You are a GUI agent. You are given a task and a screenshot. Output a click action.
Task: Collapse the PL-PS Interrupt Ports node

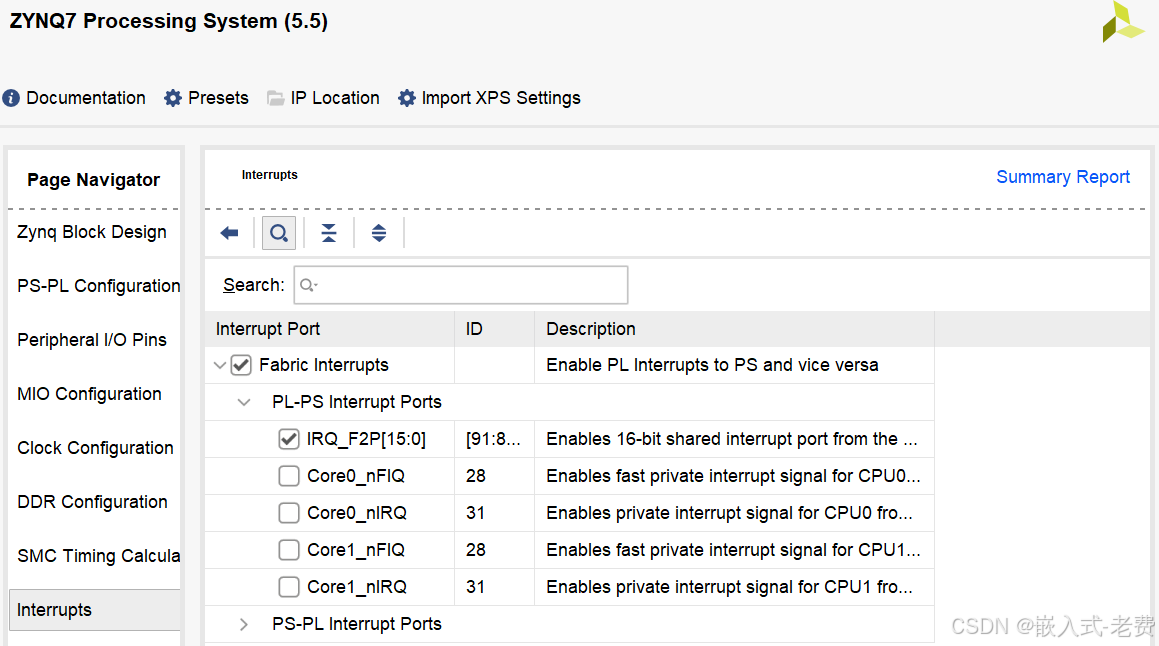[244, 403]
